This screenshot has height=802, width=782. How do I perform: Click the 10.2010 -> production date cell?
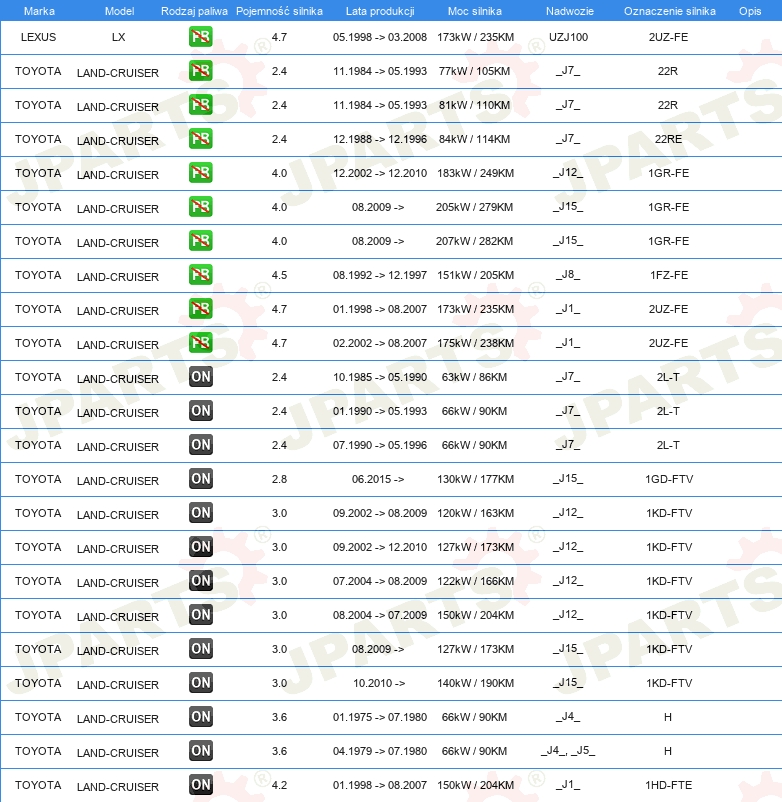pyautogui.click(x=379, y=683)
